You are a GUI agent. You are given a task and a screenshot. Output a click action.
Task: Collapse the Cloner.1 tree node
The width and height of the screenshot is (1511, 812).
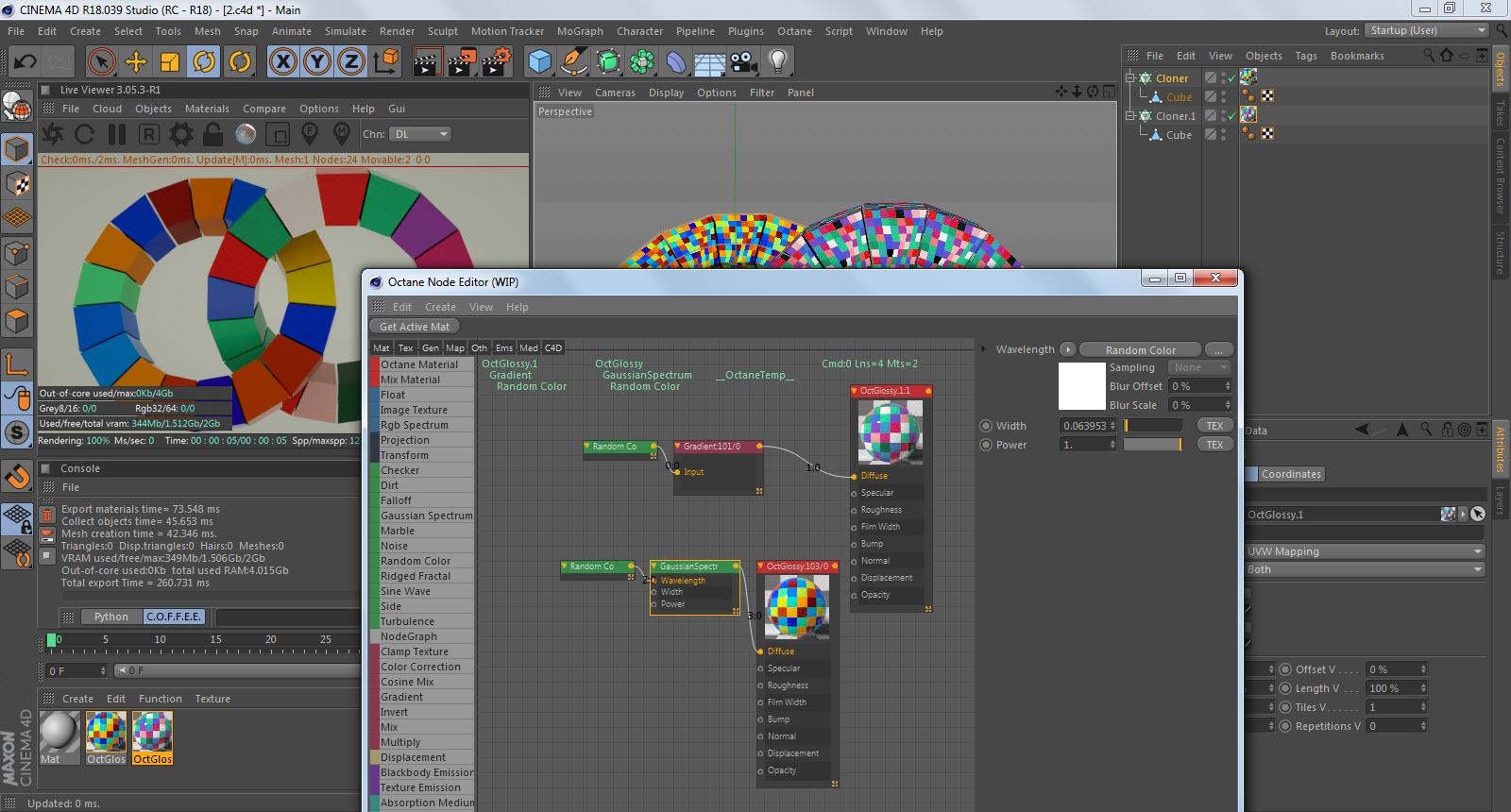(1129, 116)
